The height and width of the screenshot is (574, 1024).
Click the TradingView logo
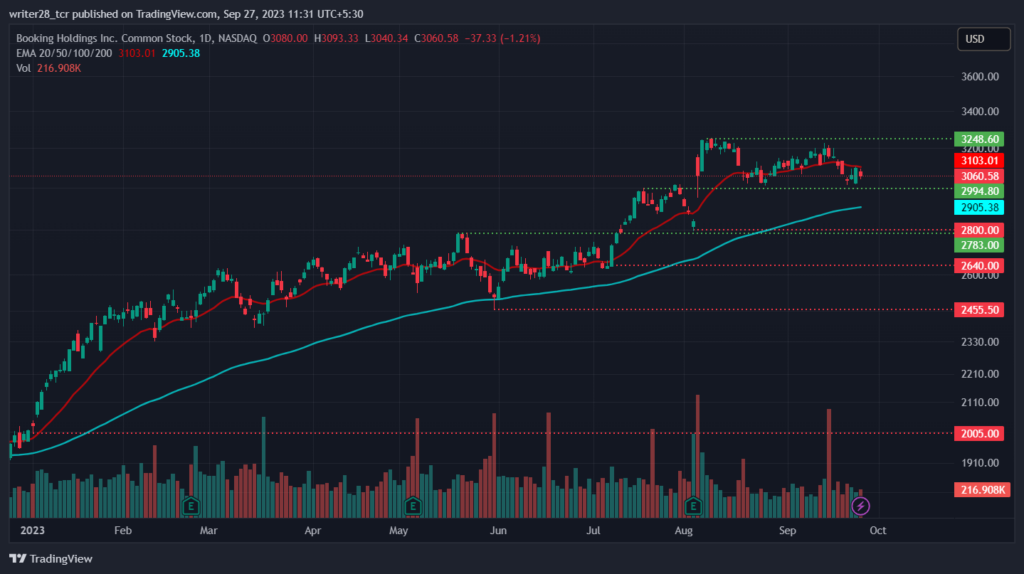[x=18, y=559]
